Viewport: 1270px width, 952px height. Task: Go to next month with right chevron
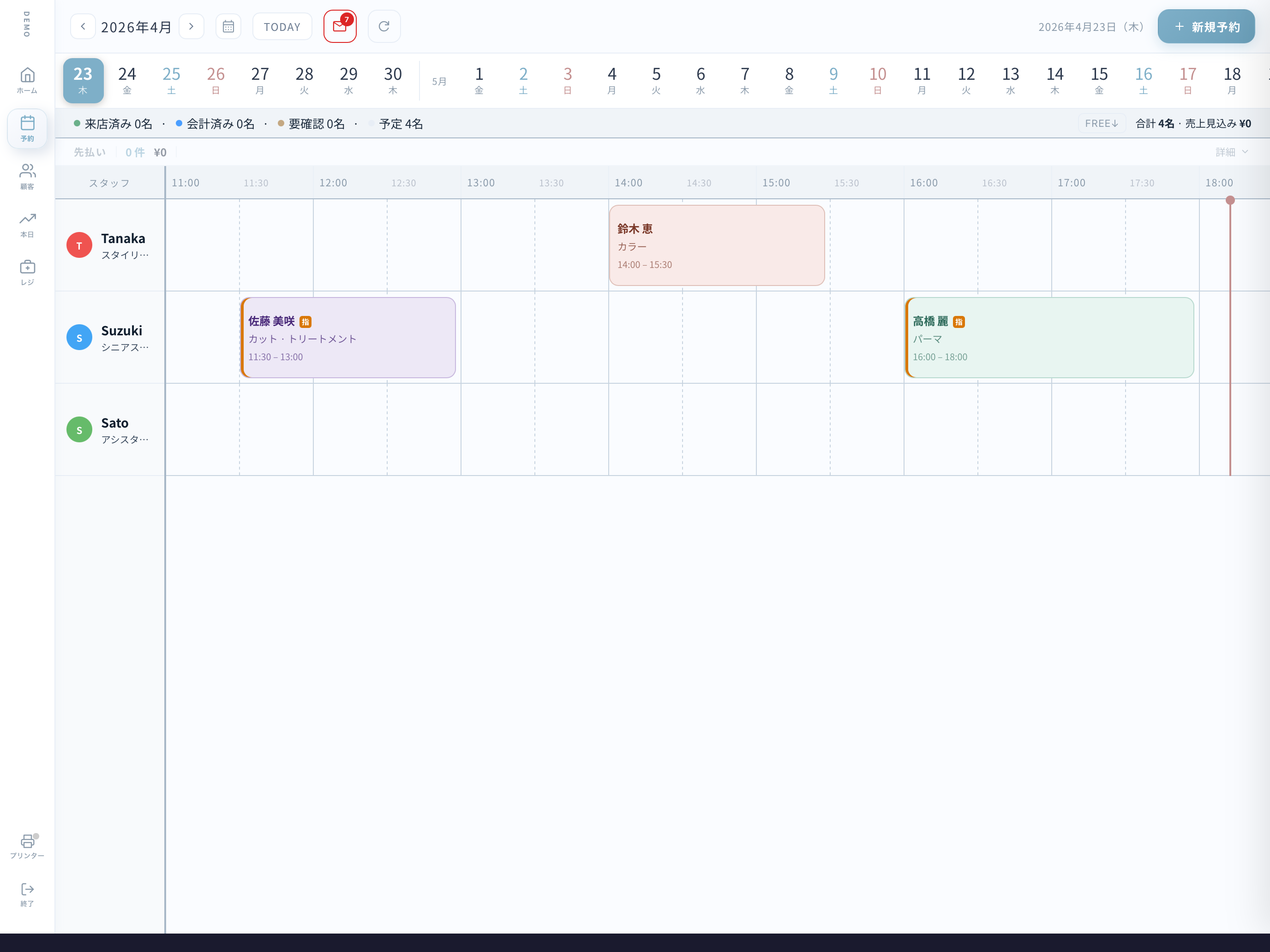191,26
